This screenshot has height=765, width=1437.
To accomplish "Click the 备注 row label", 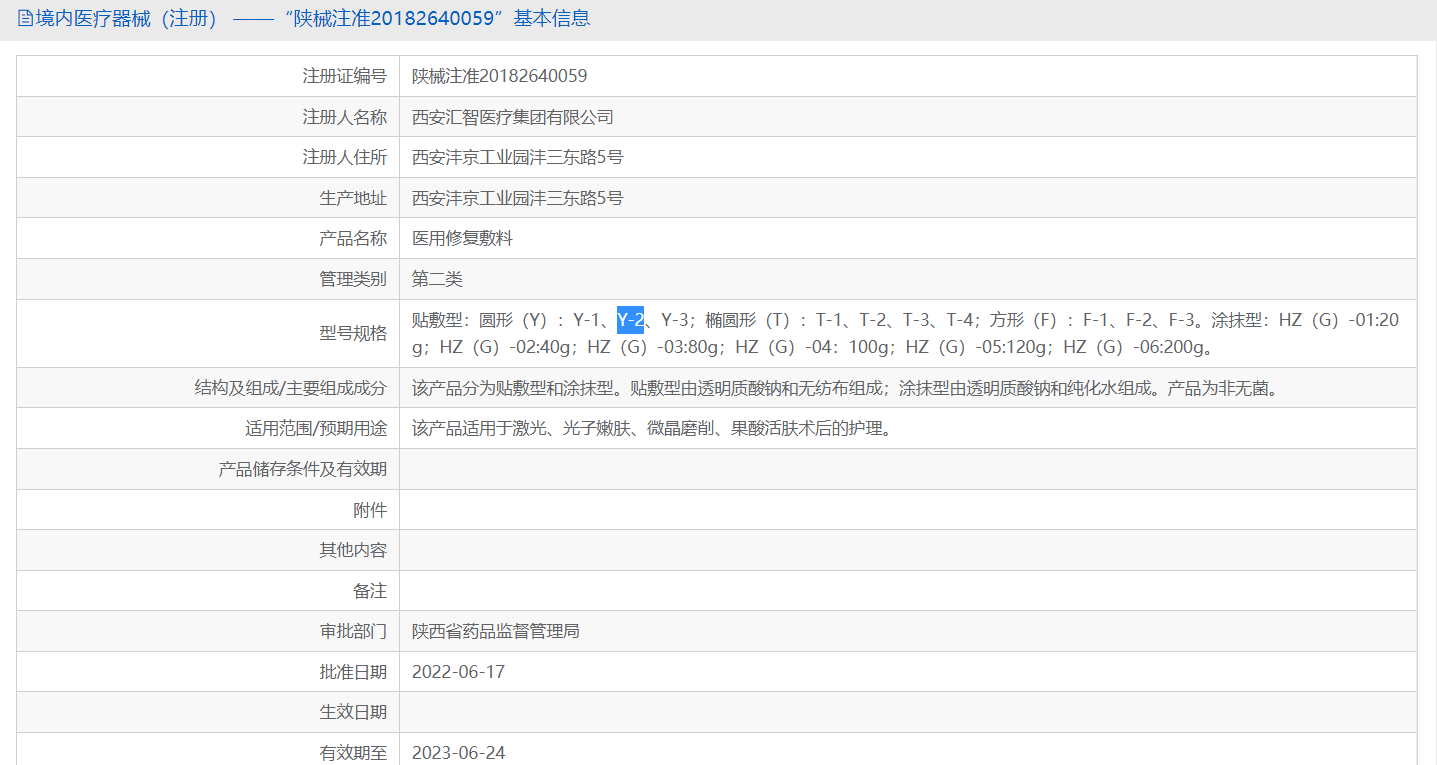I will (370, 591).
